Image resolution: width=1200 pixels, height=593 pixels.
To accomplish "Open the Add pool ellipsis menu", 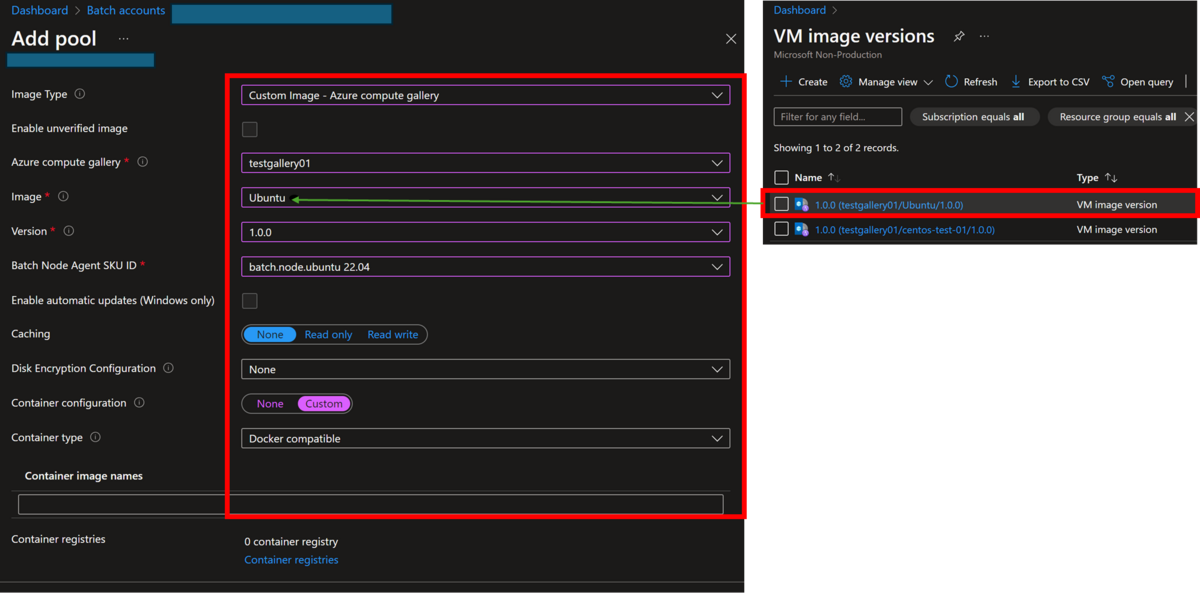I will pyautogui.click(x=123, y=39).
